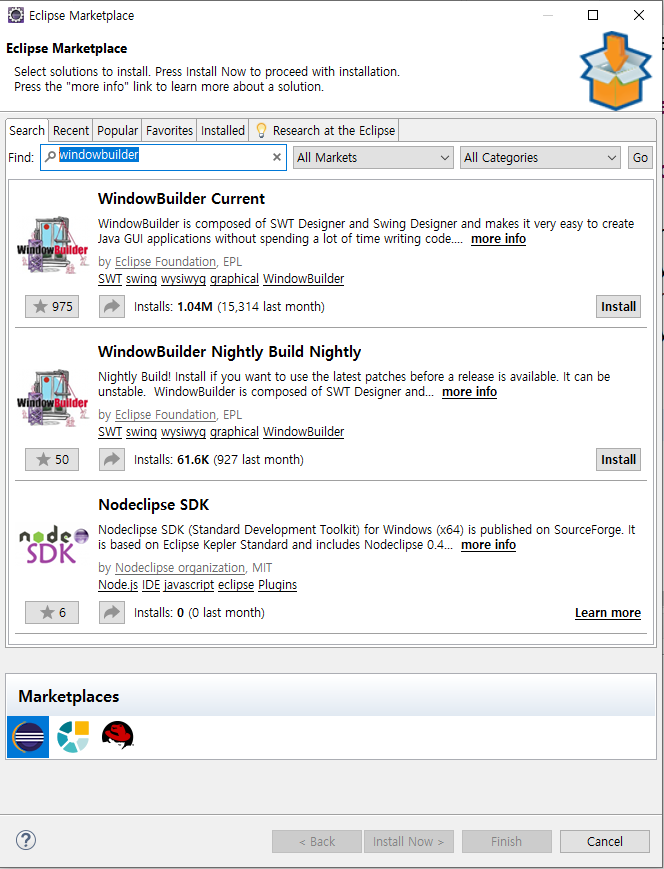Switch to the Installed tab
The height and width of the screenshot is (869, 664).
(x=222, y=131)
